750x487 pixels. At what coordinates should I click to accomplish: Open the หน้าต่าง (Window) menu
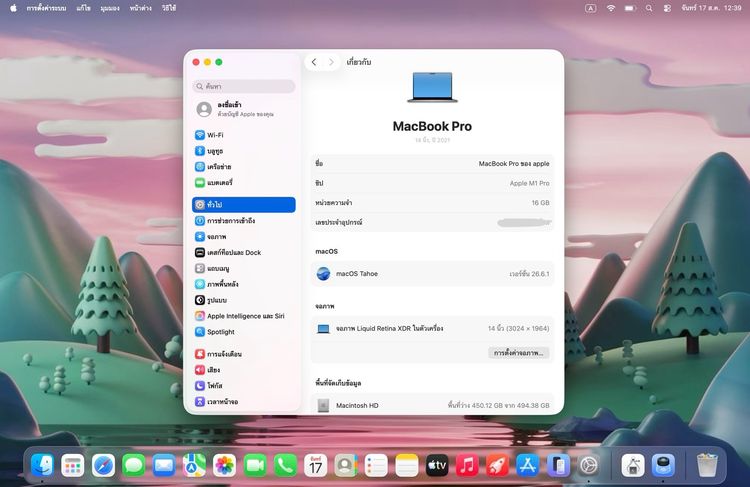click(x=141, y=8)
